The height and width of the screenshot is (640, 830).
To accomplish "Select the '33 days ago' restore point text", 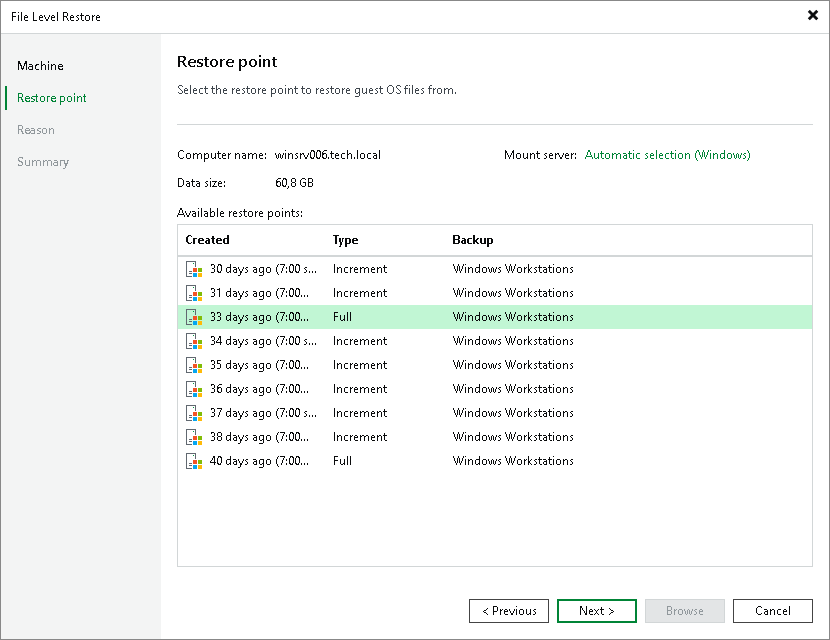I will 259,317.
